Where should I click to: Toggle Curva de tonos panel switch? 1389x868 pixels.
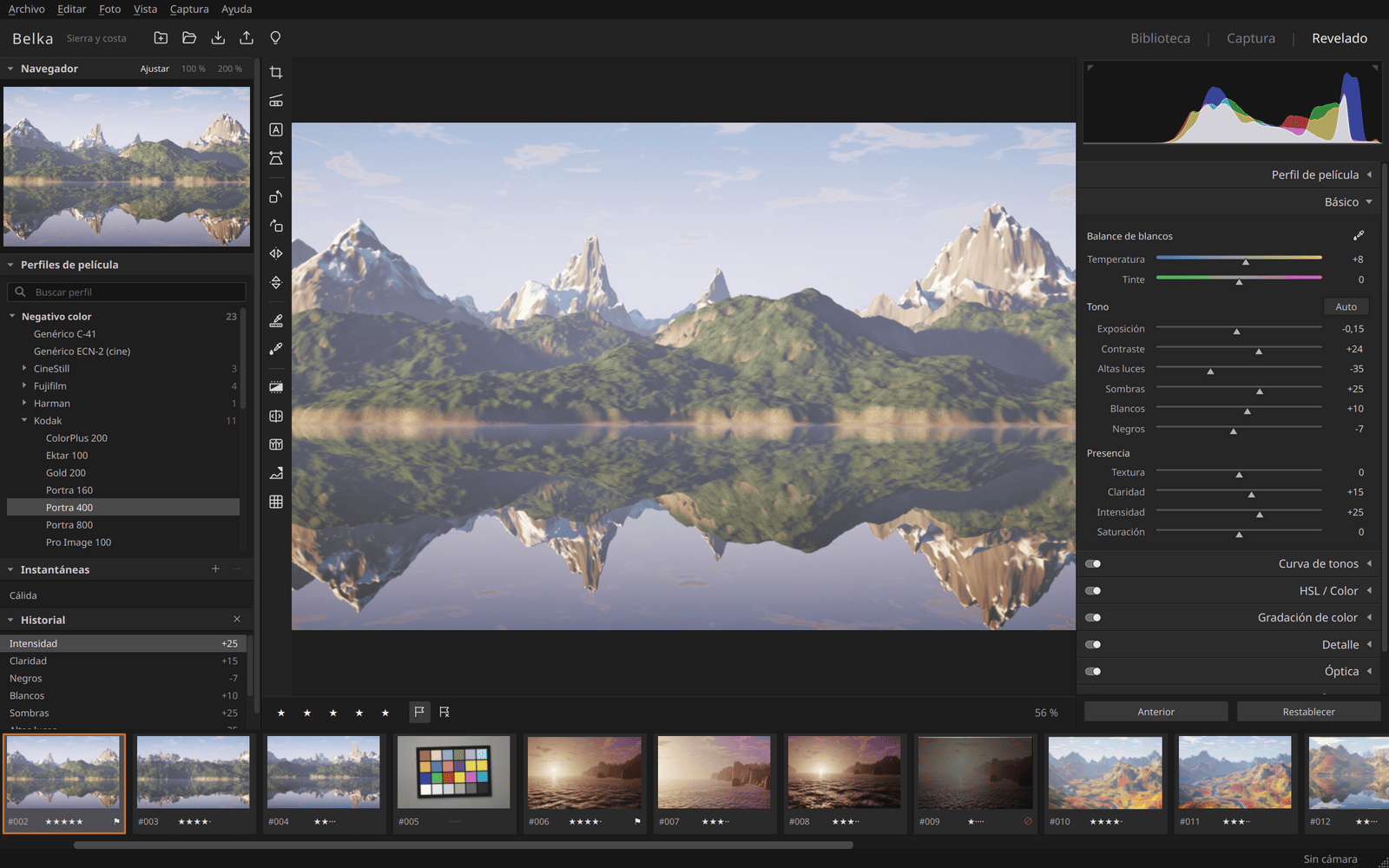point(1093,563)
